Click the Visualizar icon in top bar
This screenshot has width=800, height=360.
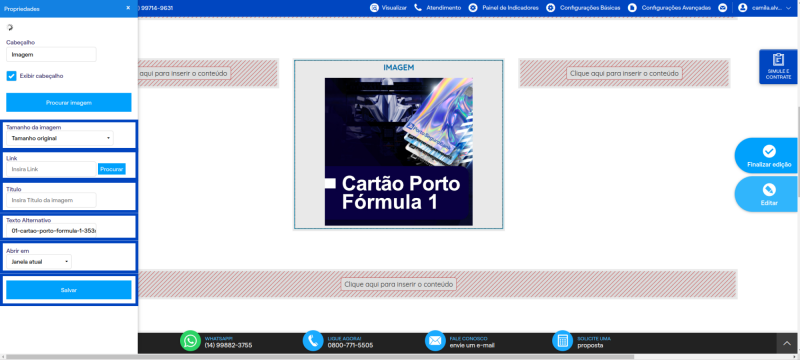coord(374,8)
